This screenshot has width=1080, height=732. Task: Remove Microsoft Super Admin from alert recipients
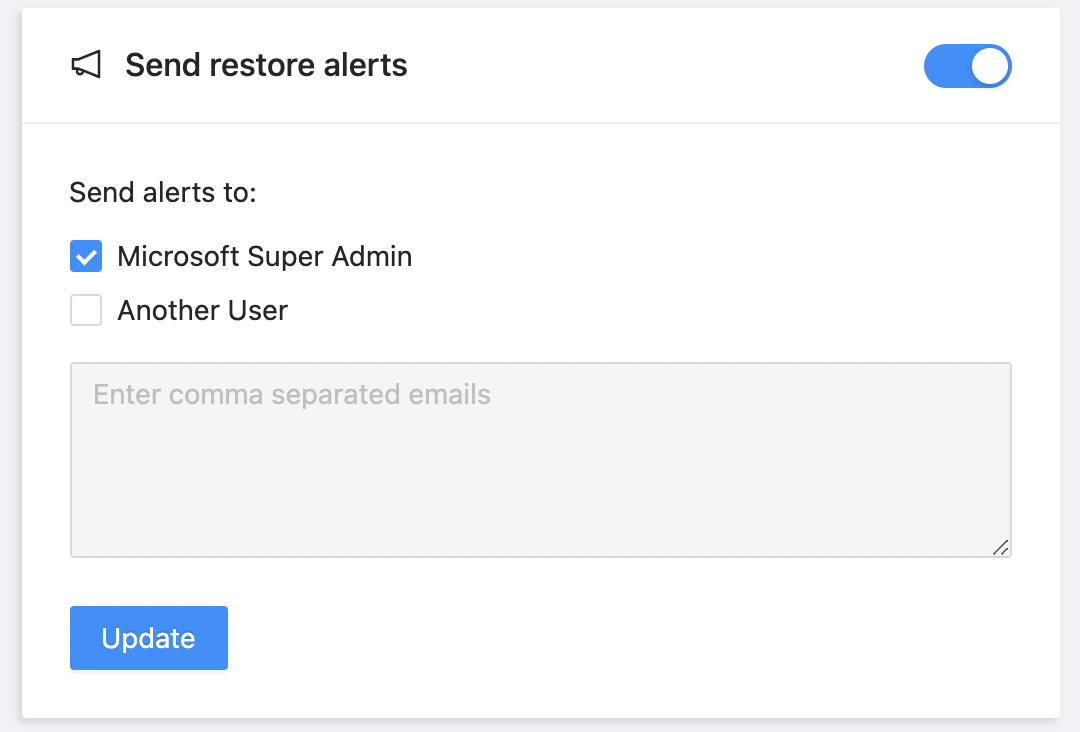click(86, 256)
